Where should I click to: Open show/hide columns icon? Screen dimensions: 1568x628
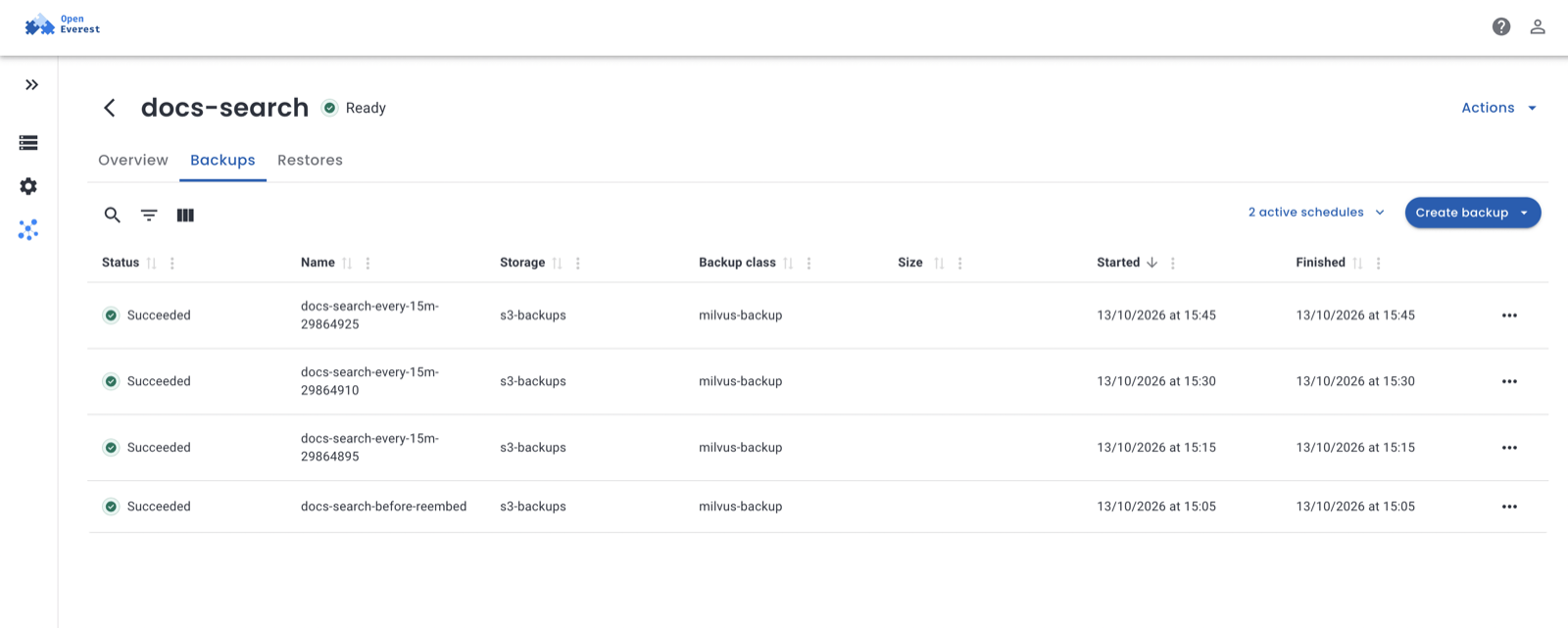(185, 215)
